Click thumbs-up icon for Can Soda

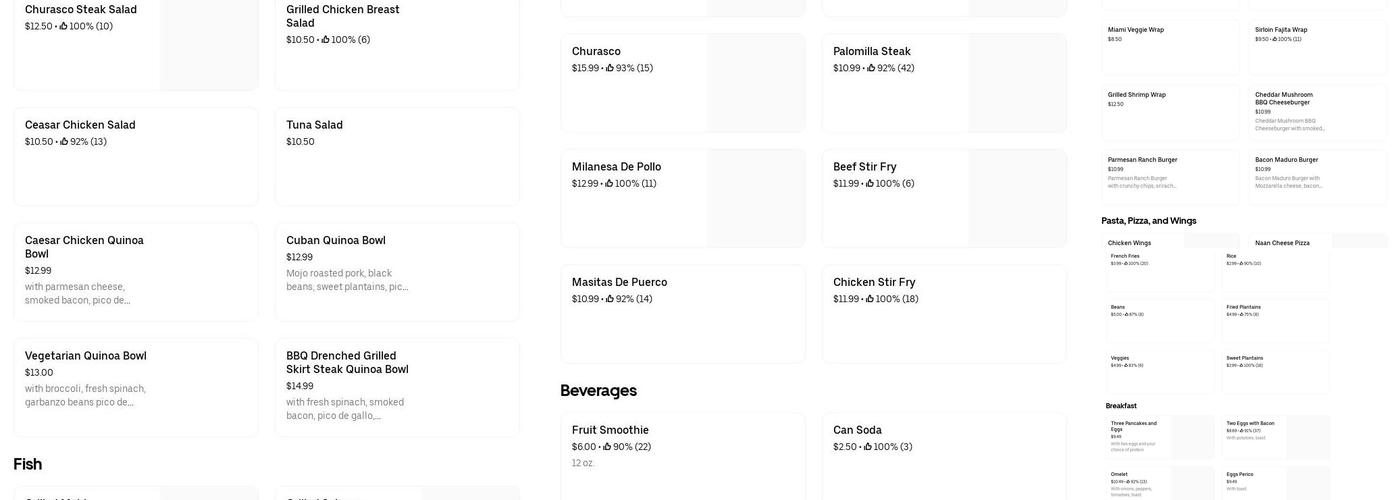pyautogui.click(x=869, y=447)
